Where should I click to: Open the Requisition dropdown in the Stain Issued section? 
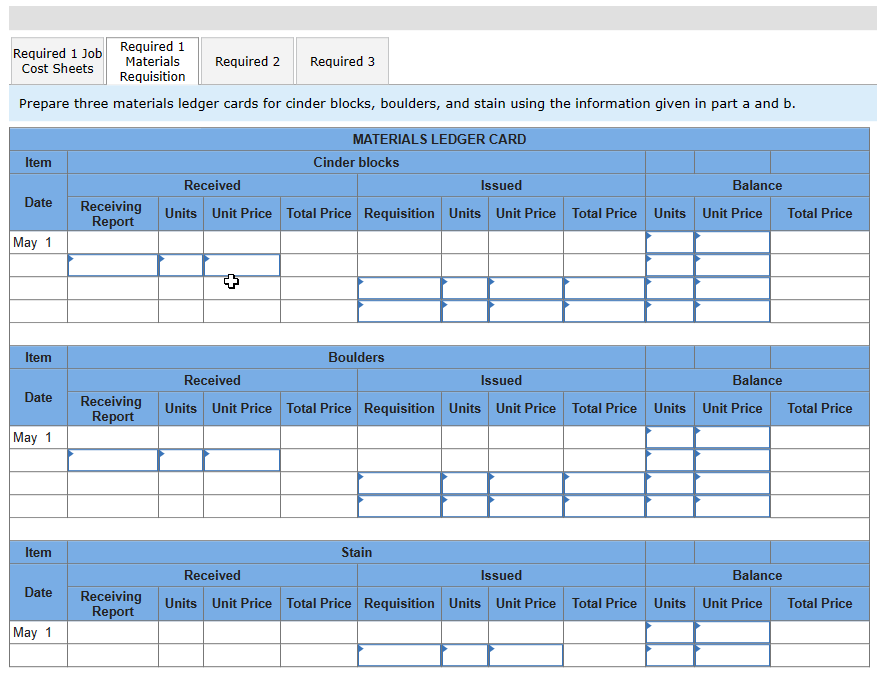(x=399, y=655)
